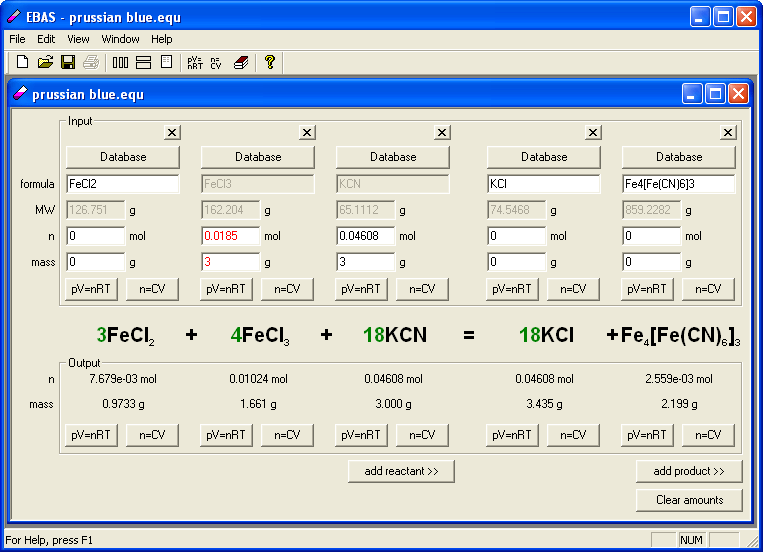
Task: Select the three-column layout icon
Action: pos(120,62)
